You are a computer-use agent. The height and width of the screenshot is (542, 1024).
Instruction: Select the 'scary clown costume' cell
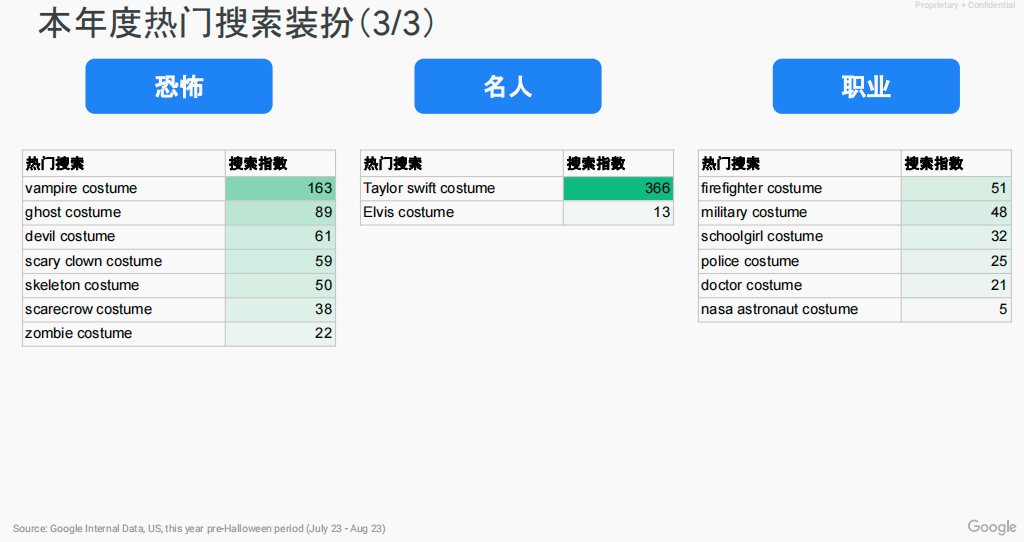point(124,261)
